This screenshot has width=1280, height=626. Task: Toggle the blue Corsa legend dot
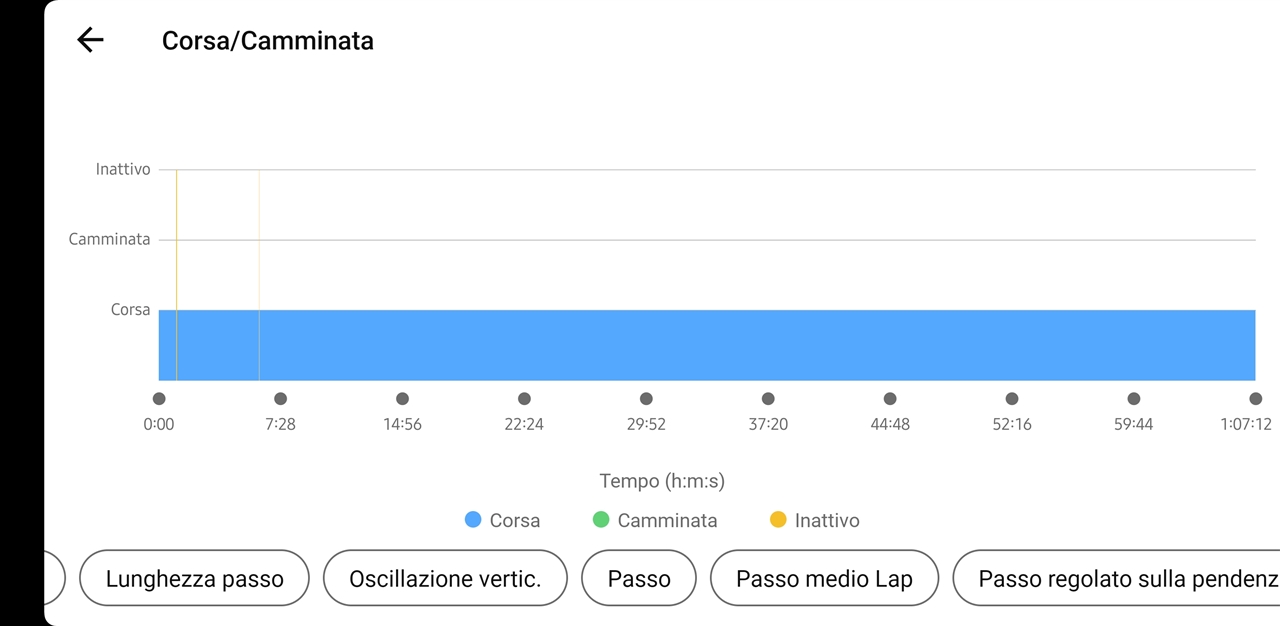point(473,519)
